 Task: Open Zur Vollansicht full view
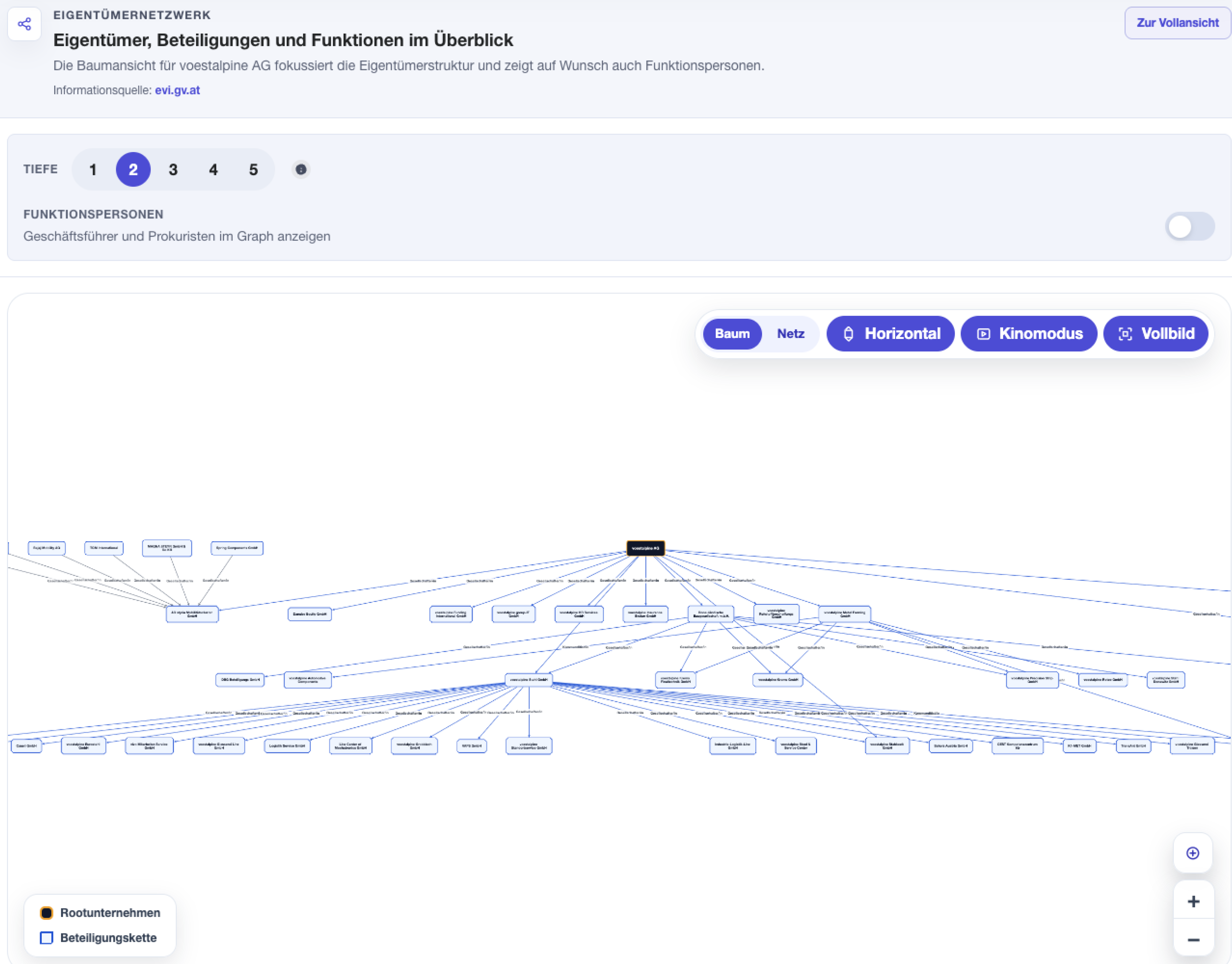(1177, 22)
